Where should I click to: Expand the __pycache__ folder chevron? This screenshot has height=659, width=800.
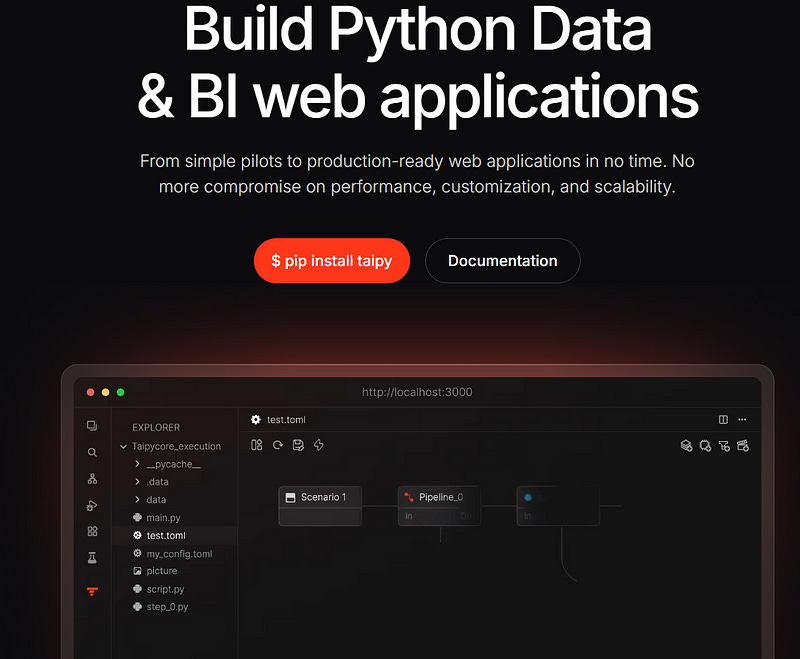(x=137, y=464)
